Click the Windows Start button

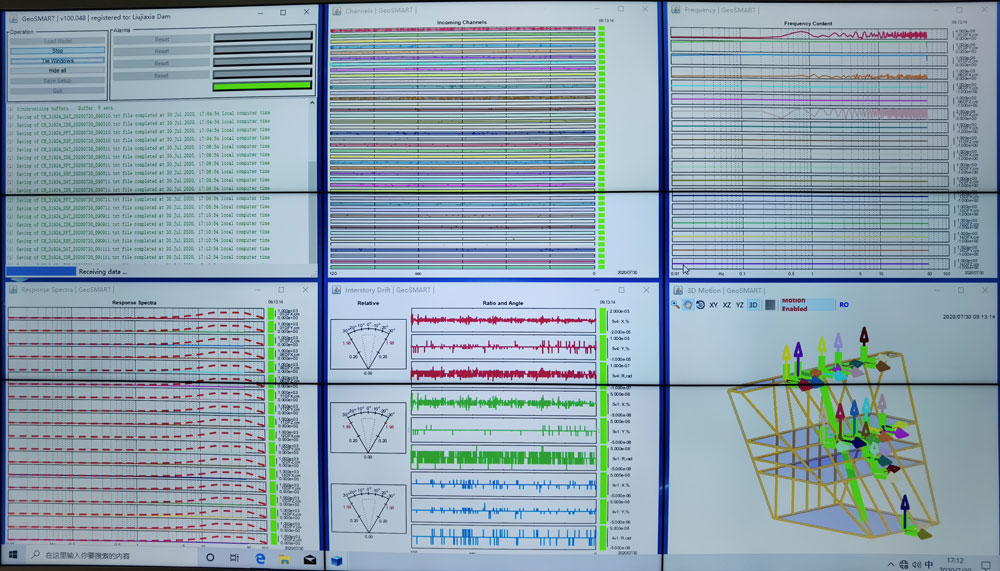14,555
